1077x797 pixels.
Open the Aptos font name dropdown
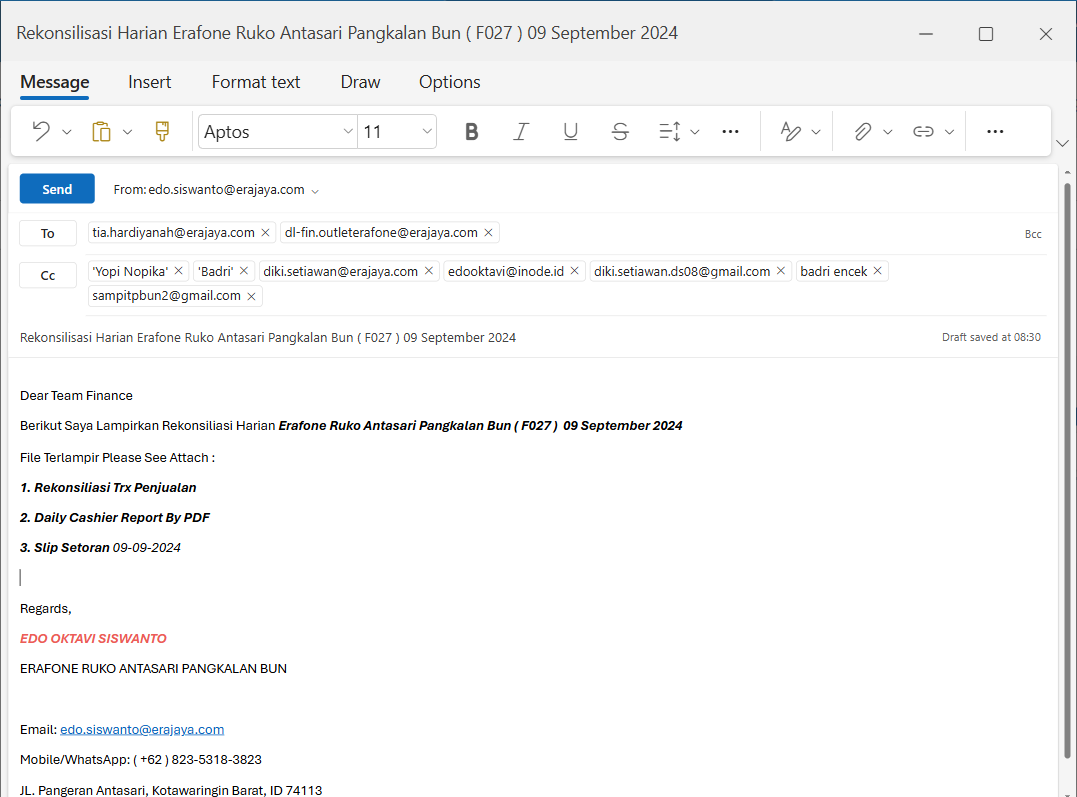[x=348, y=131]
